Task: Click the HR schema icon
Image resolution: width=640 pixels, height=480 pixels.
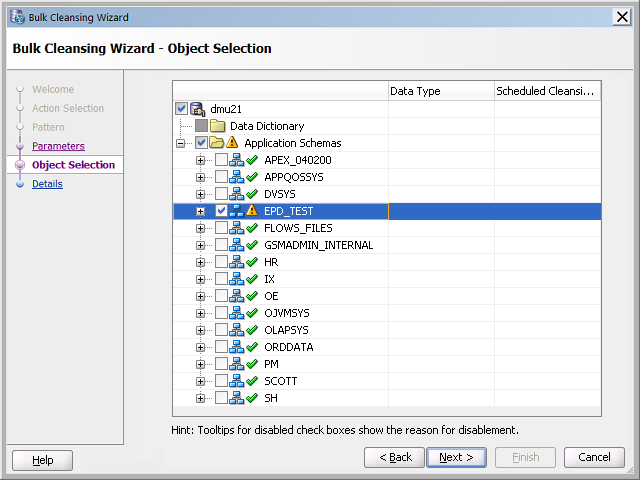Action: point(236,262)
